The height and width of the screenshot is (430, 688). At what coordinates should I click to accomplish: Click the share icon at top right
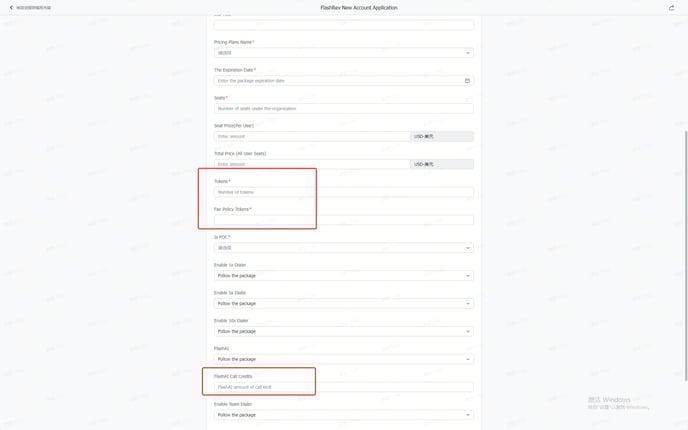[x=671, y=7]
